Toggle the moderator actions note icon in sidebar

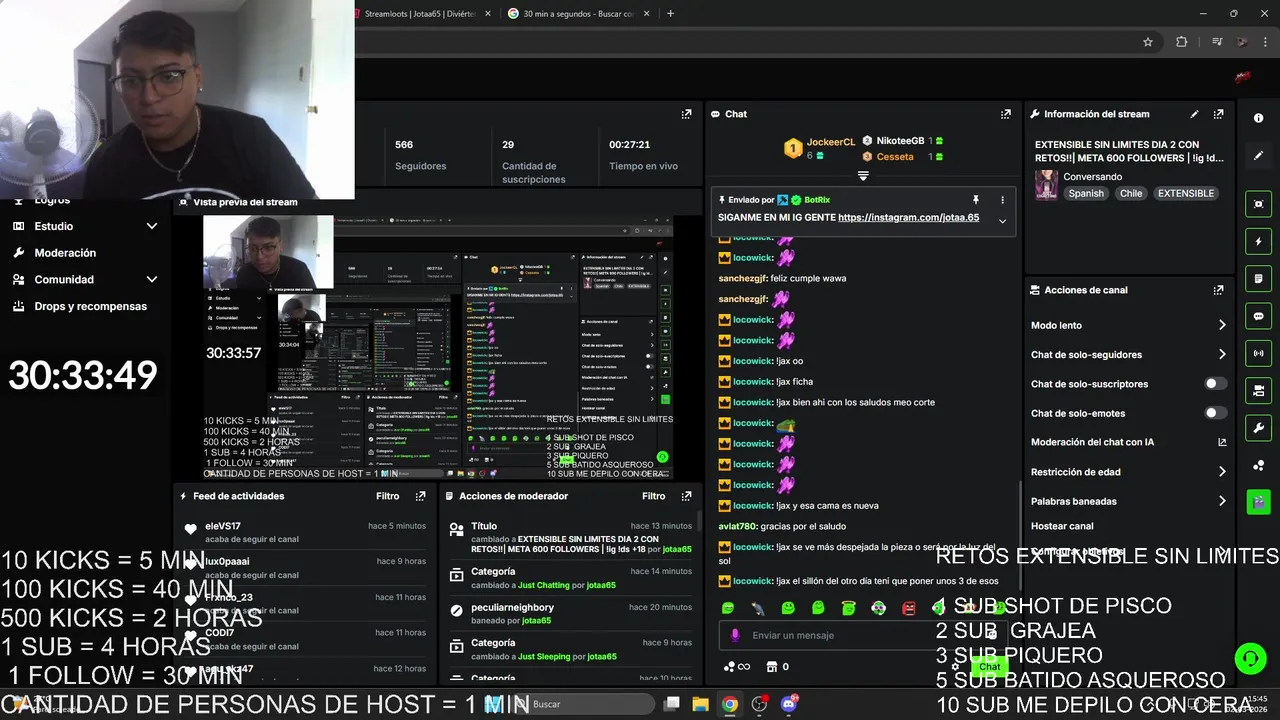[1258, 278]
